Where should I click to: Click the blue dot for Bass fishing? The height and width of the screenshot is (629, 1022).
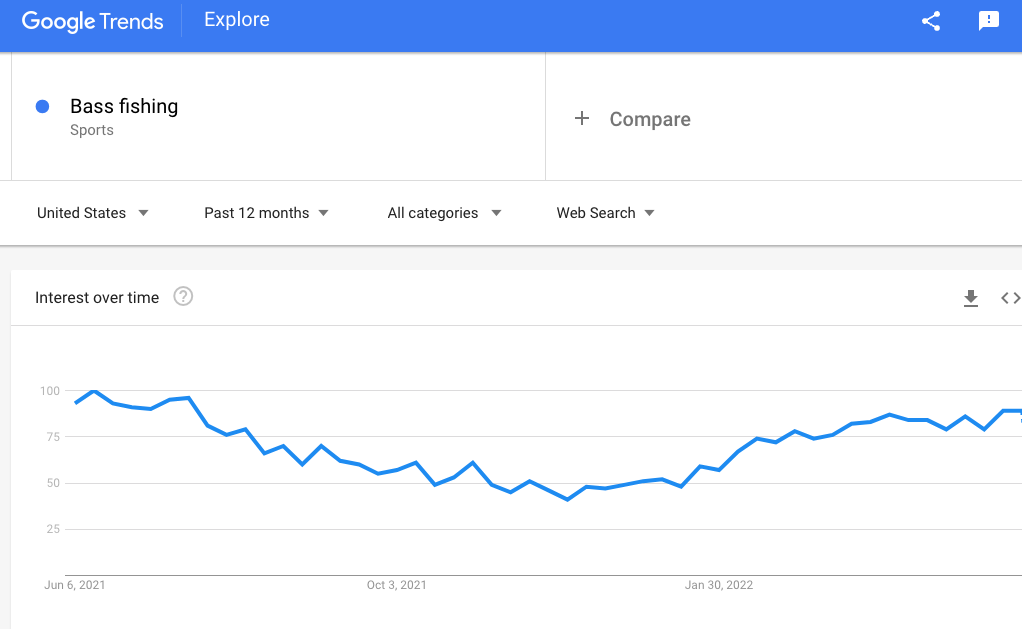42,106
